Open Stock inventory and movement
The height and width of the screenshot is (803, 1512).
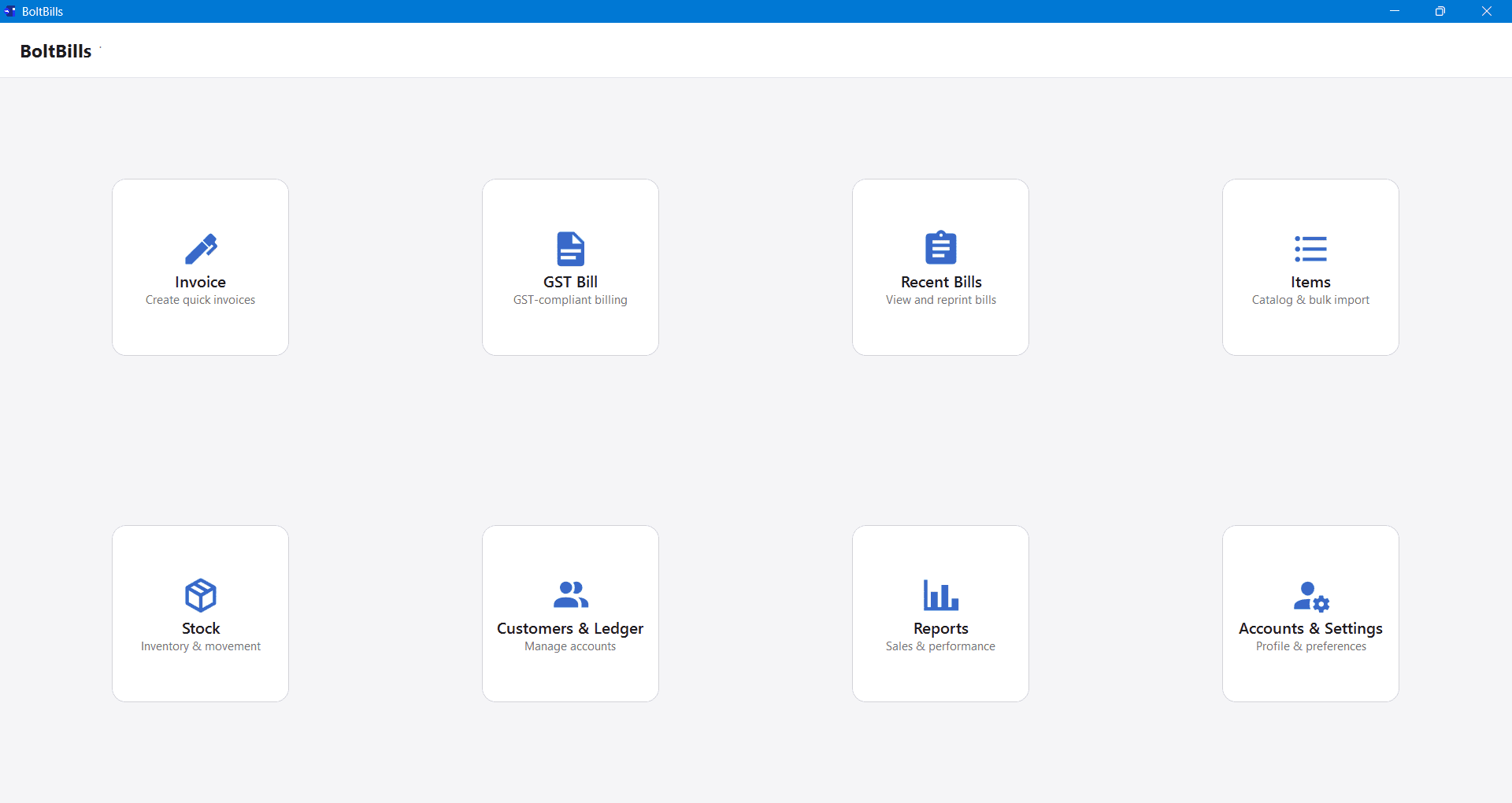pos(201,613)
